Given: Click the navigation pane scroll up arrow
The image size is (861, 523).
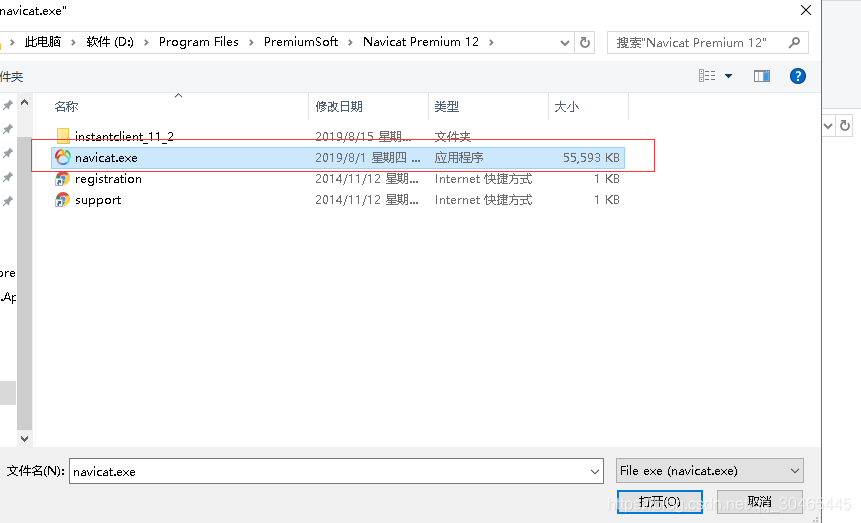Looking at the screenshot, I should pos(24,102).
